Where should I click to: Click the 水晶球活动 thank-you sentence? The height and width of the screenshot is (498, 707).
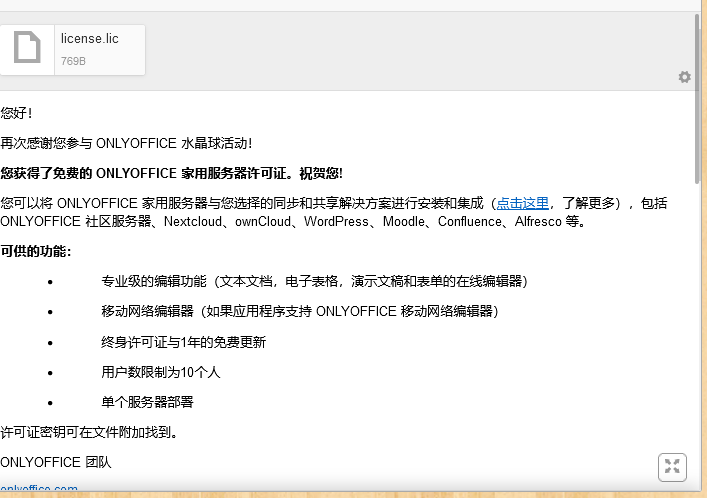coord(126,144)
